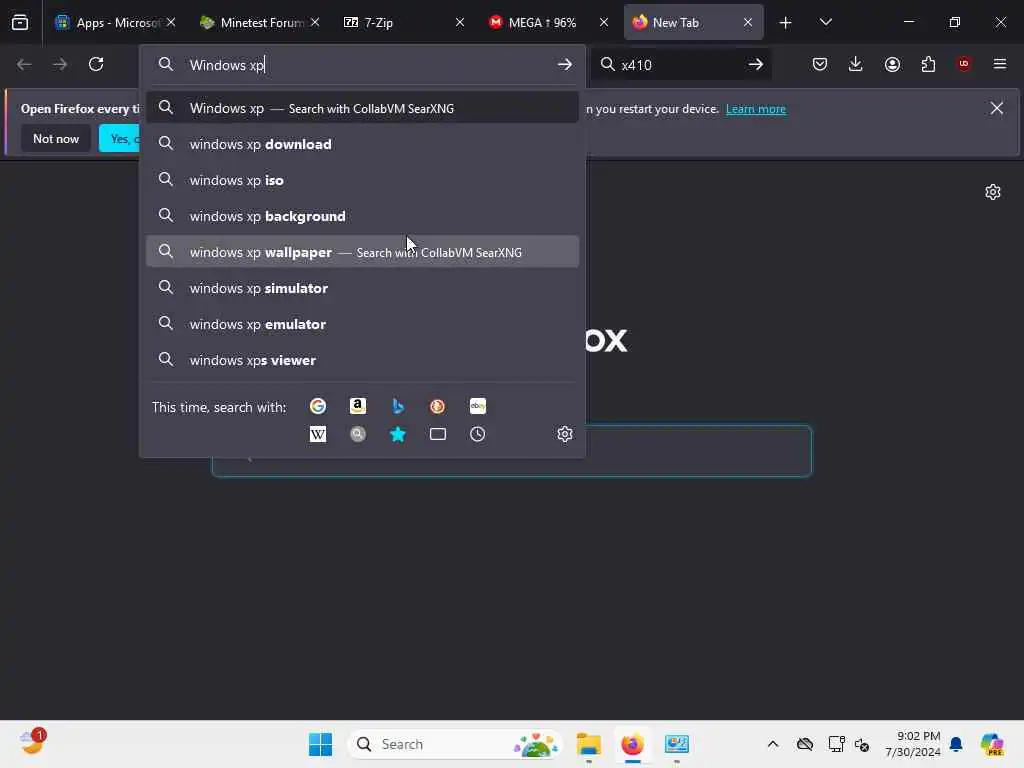The height and width of the screenshot is (768, 1024).
Task: Go forward one page
Action: click(60, 64)
